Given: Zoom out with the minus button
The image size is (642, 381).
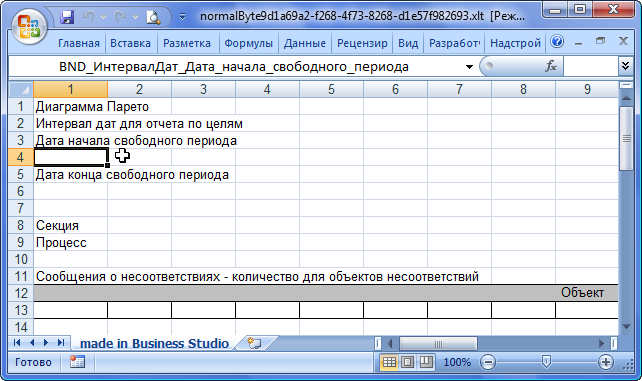Looking at the screenshot, I should (x=488, y=362).
